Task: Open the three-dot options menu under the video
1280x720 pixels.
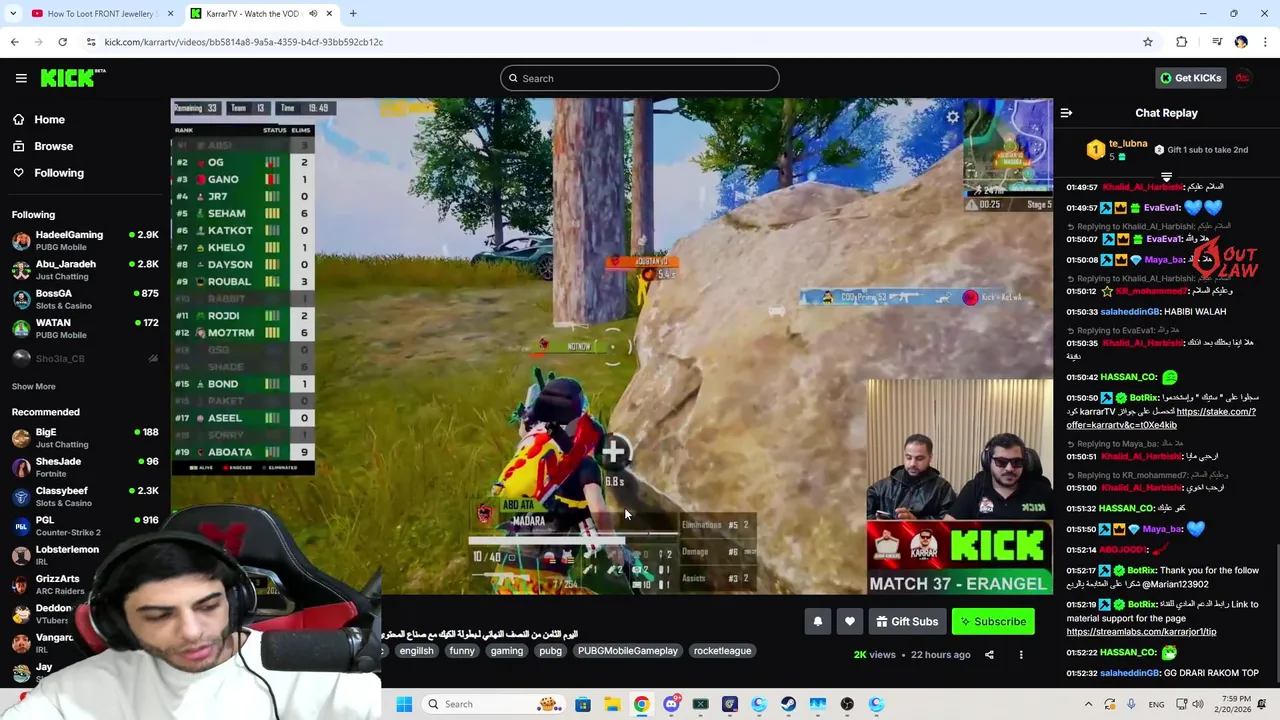Action: (1021, 655)
